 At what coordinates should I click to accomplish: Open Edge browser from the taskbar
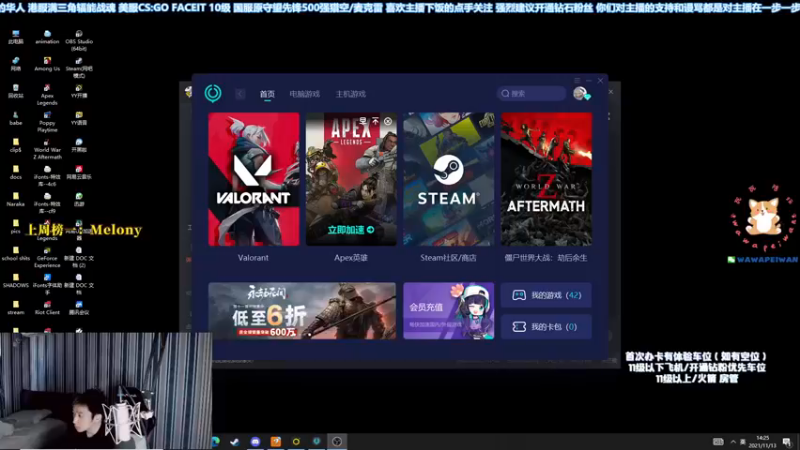(215, 441)
